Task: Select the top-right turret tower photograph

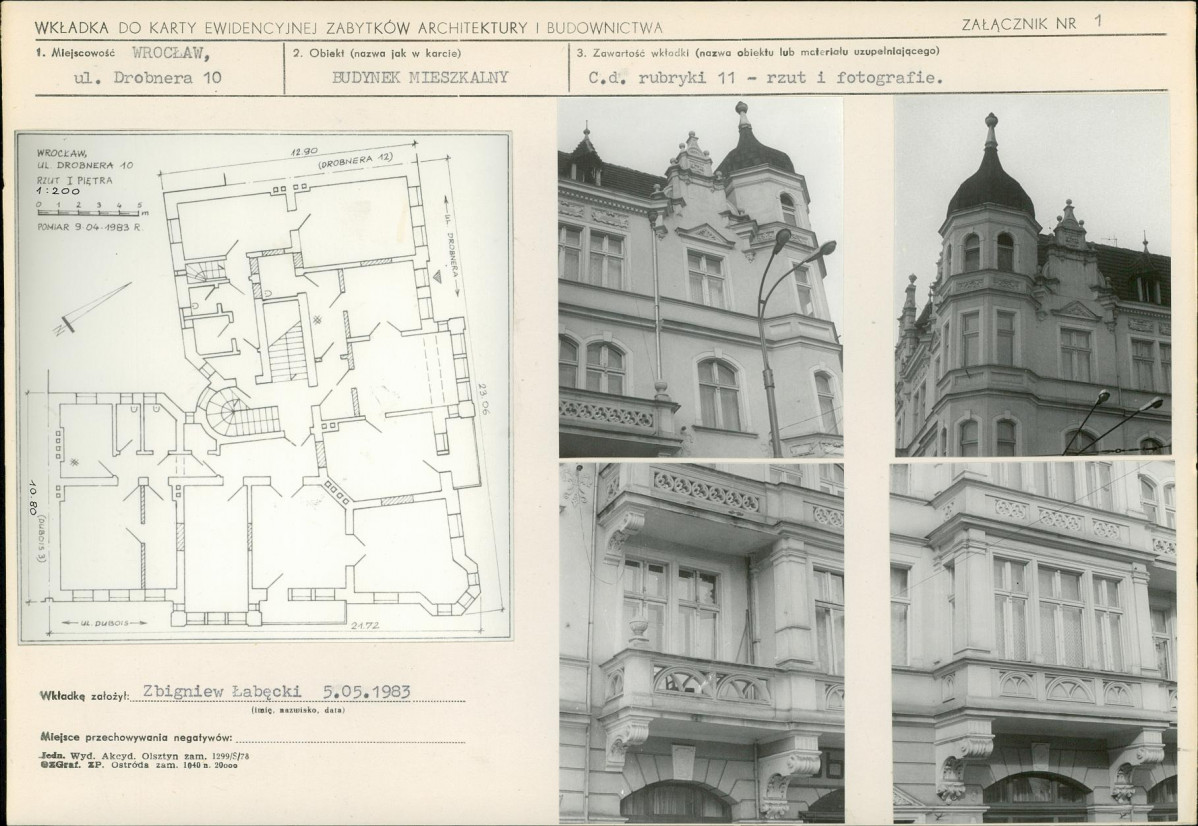Action: tap(1032, 277)
